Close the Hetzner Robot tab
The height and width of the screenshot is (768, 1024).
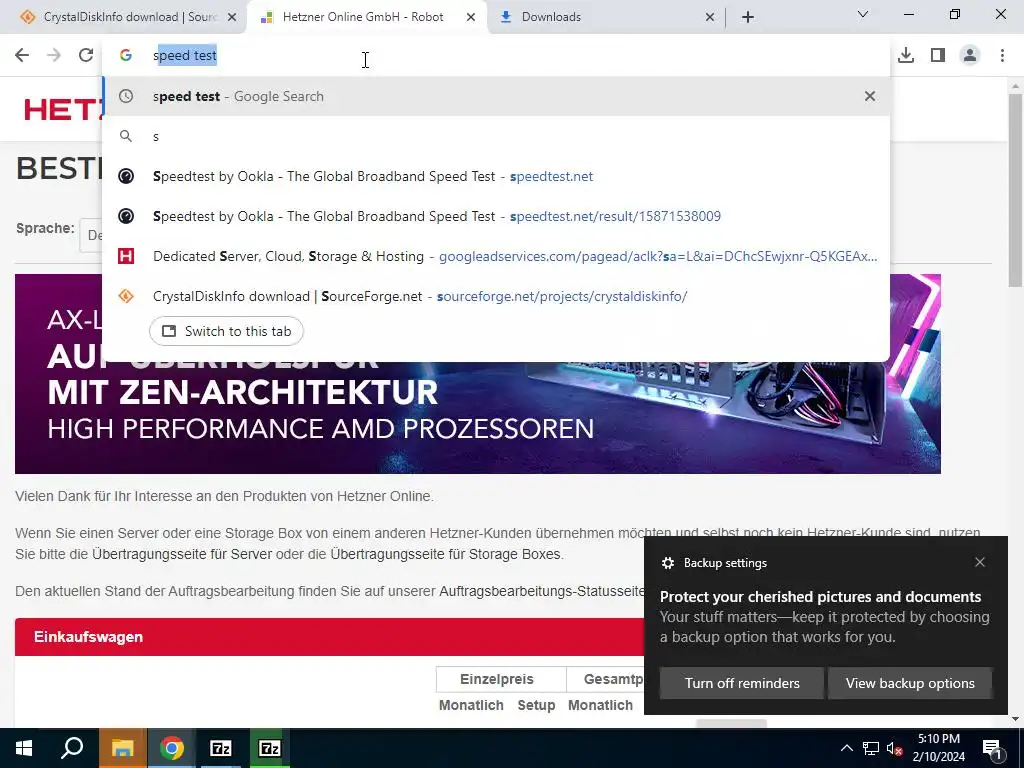pyautogui.click(x=471, y=17)
